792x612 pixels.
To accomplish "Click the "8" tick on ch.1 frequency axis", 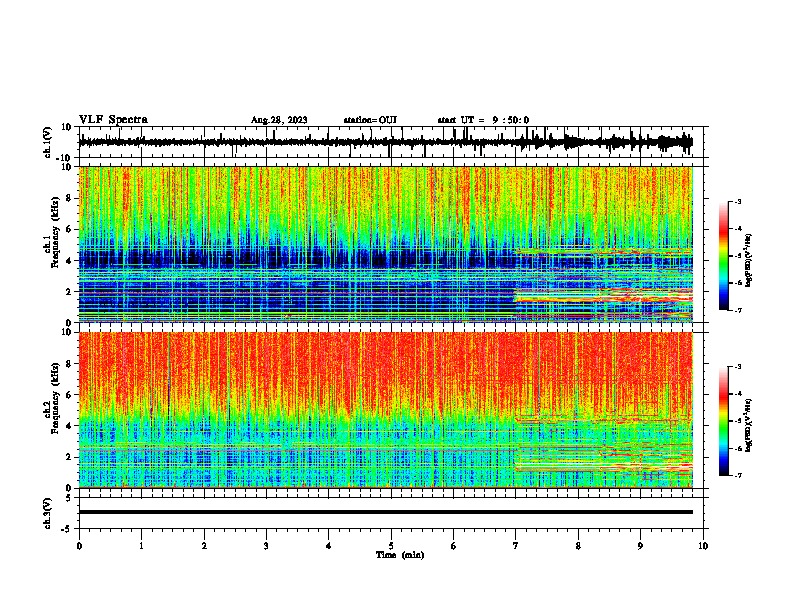I will click(69, 198).
